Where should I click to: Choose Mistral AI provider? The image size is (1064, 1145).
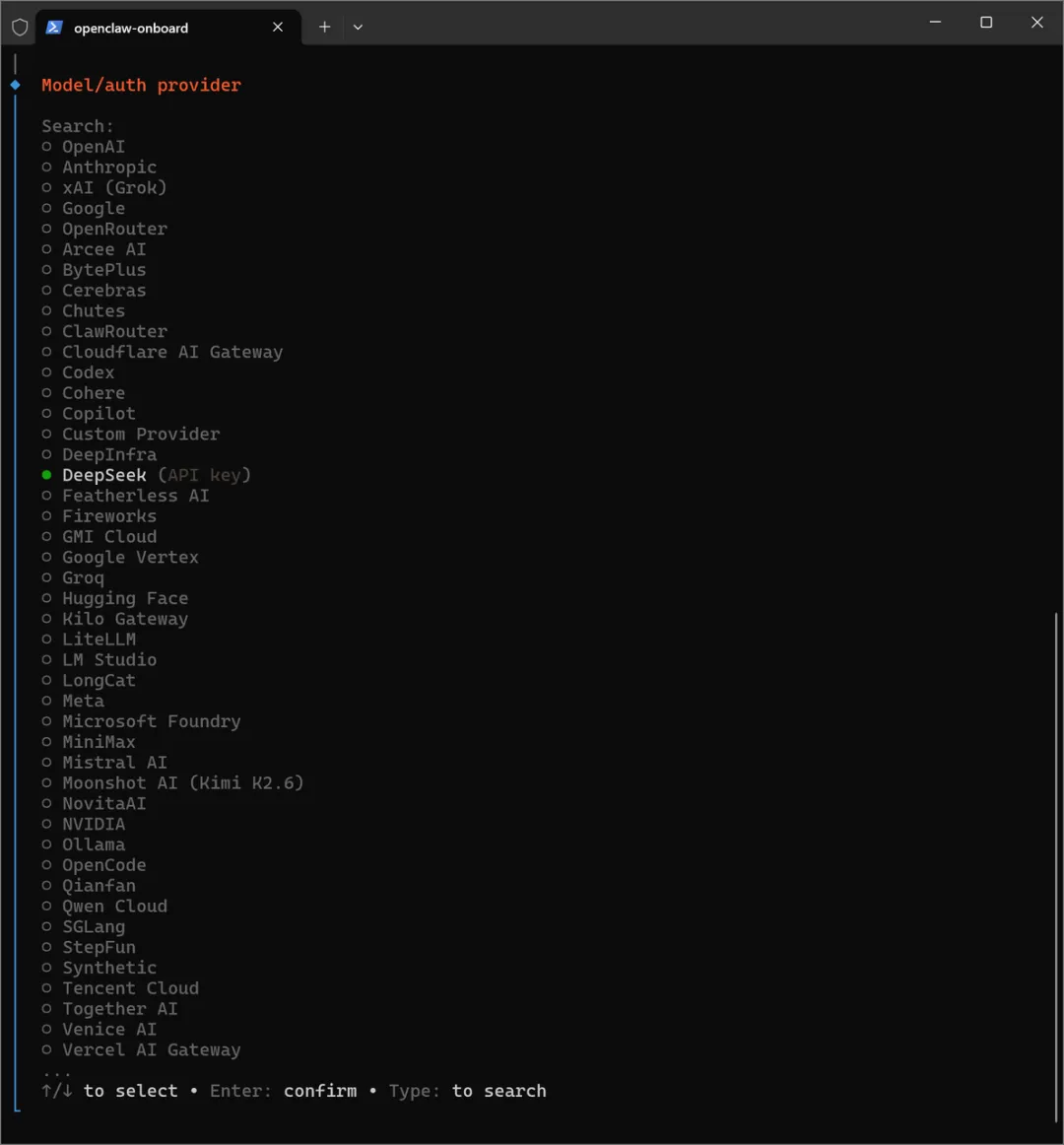click(104, 762)
